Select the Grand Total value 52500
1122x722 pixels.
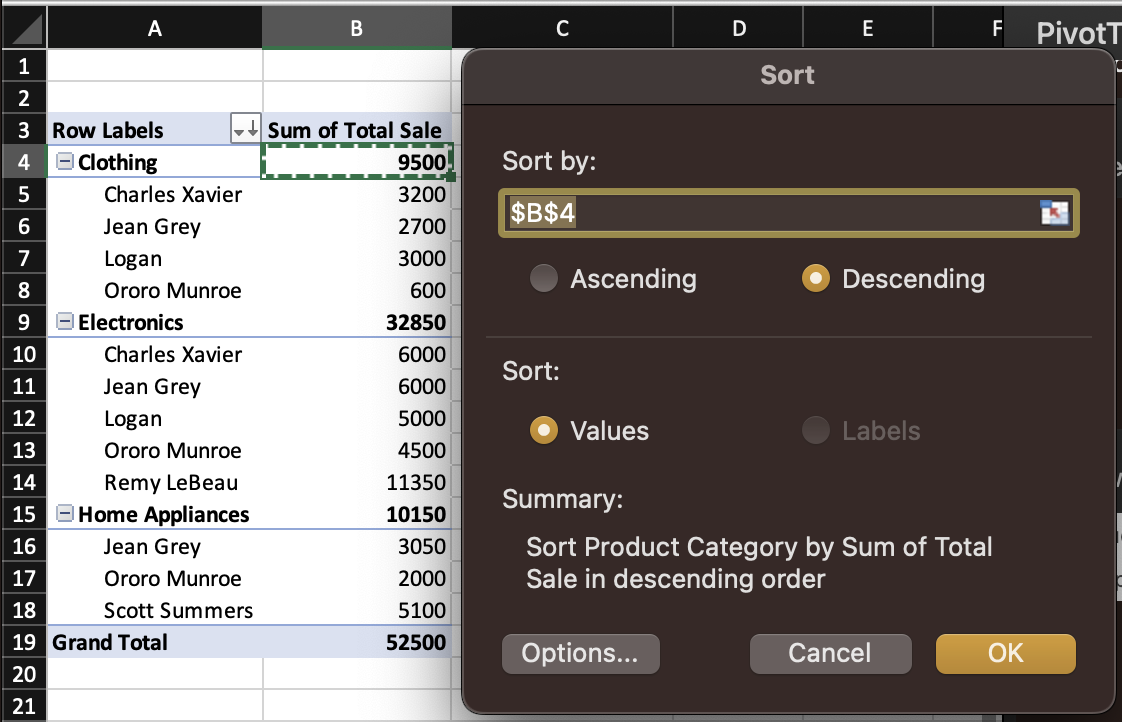[x=356, y=642]
